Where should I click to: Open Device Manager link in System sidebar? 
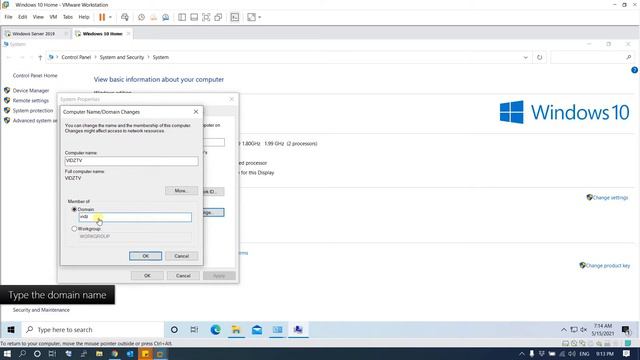pos(31,91)
